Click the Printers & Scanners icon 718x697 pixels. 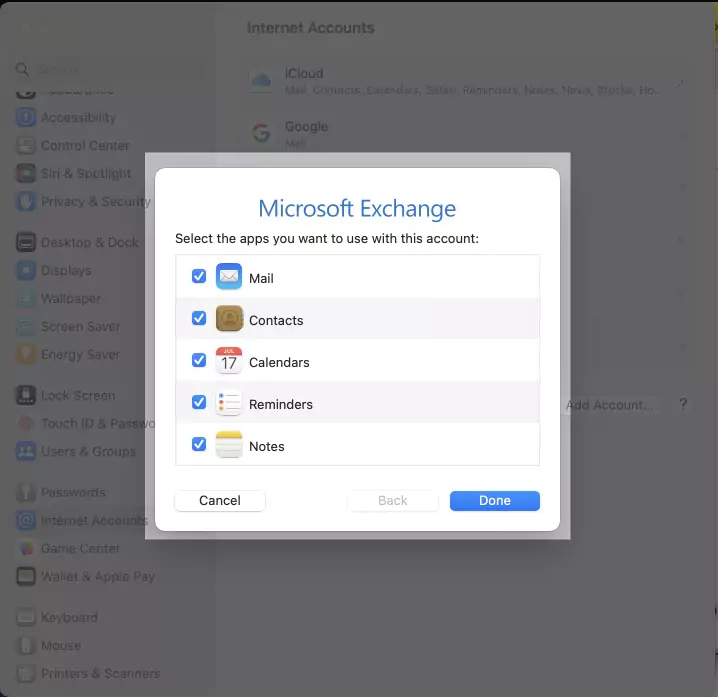point(26,674)
